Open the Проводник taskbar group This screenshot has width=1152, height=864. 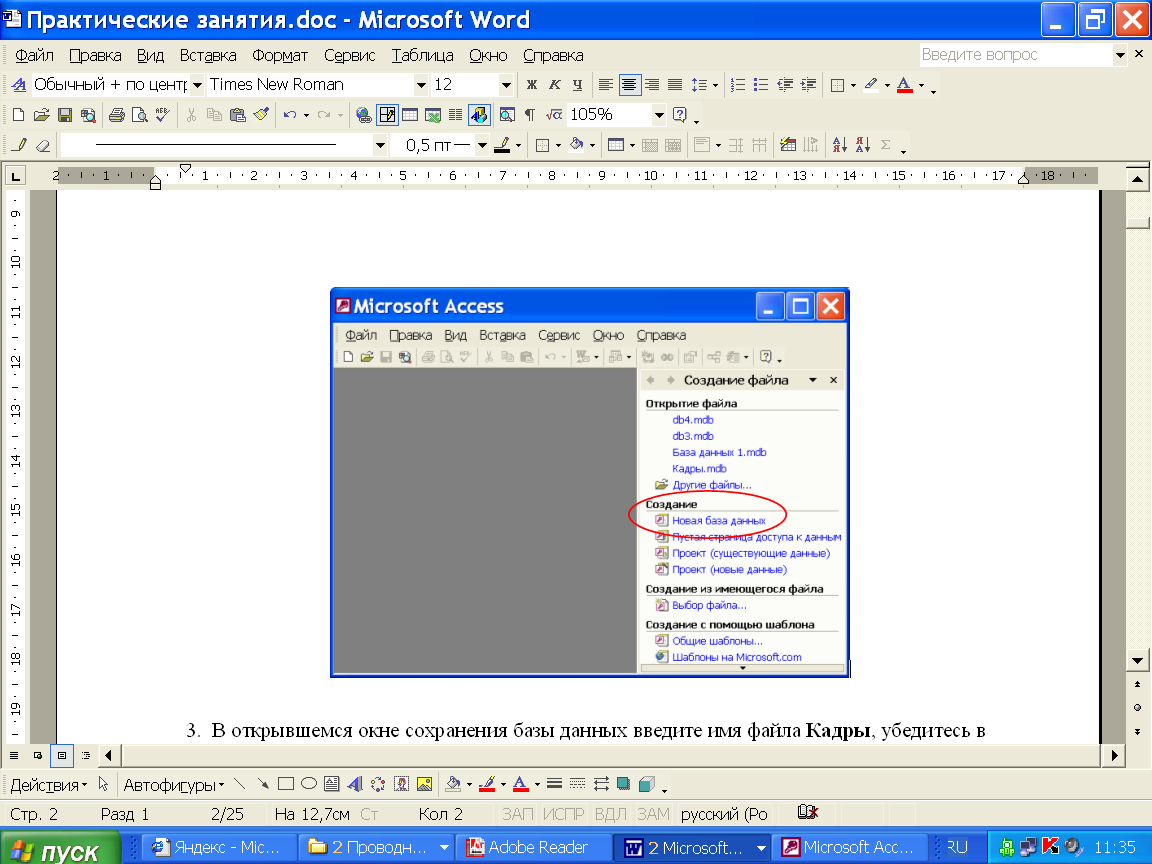[x=377, y=848]
